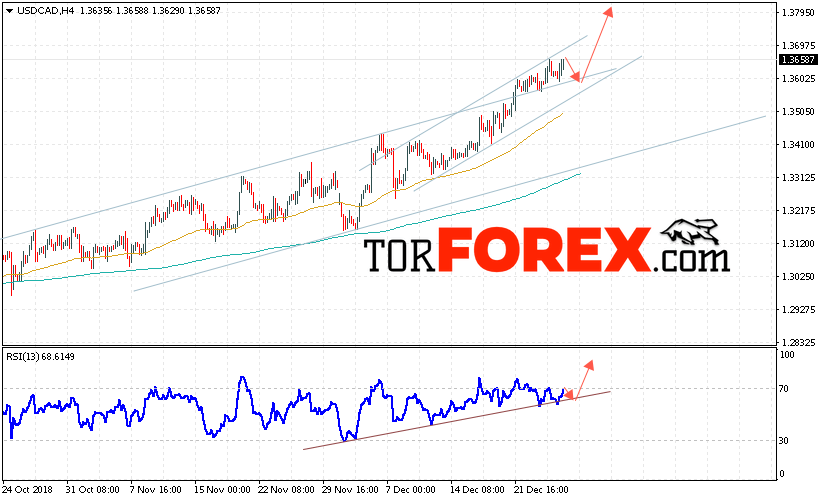
Task: Select the current price label 1.36587
Action: click(x=798, y=60)
